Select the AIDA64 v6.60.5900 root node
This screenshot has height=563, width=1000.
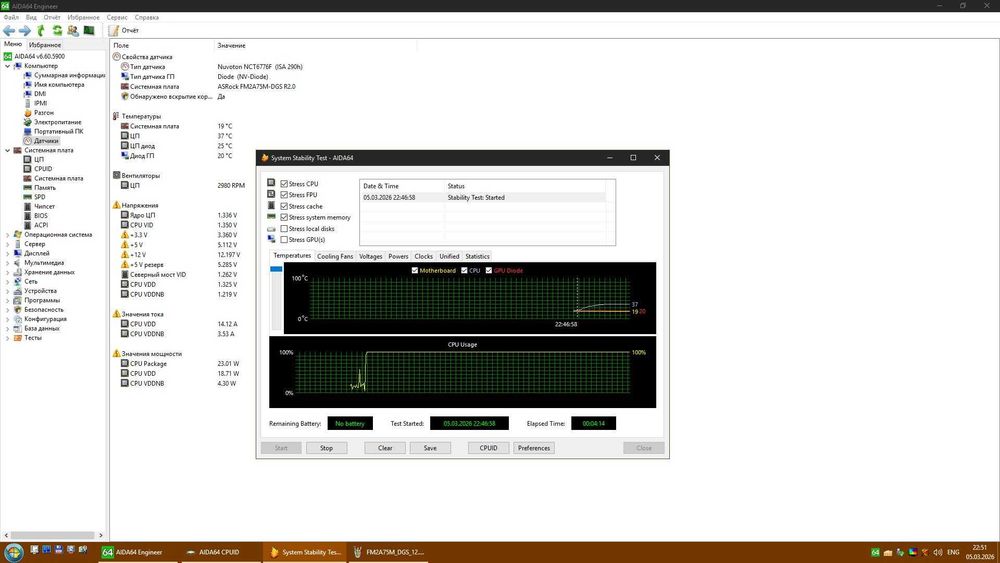click(x=40, y=56)
